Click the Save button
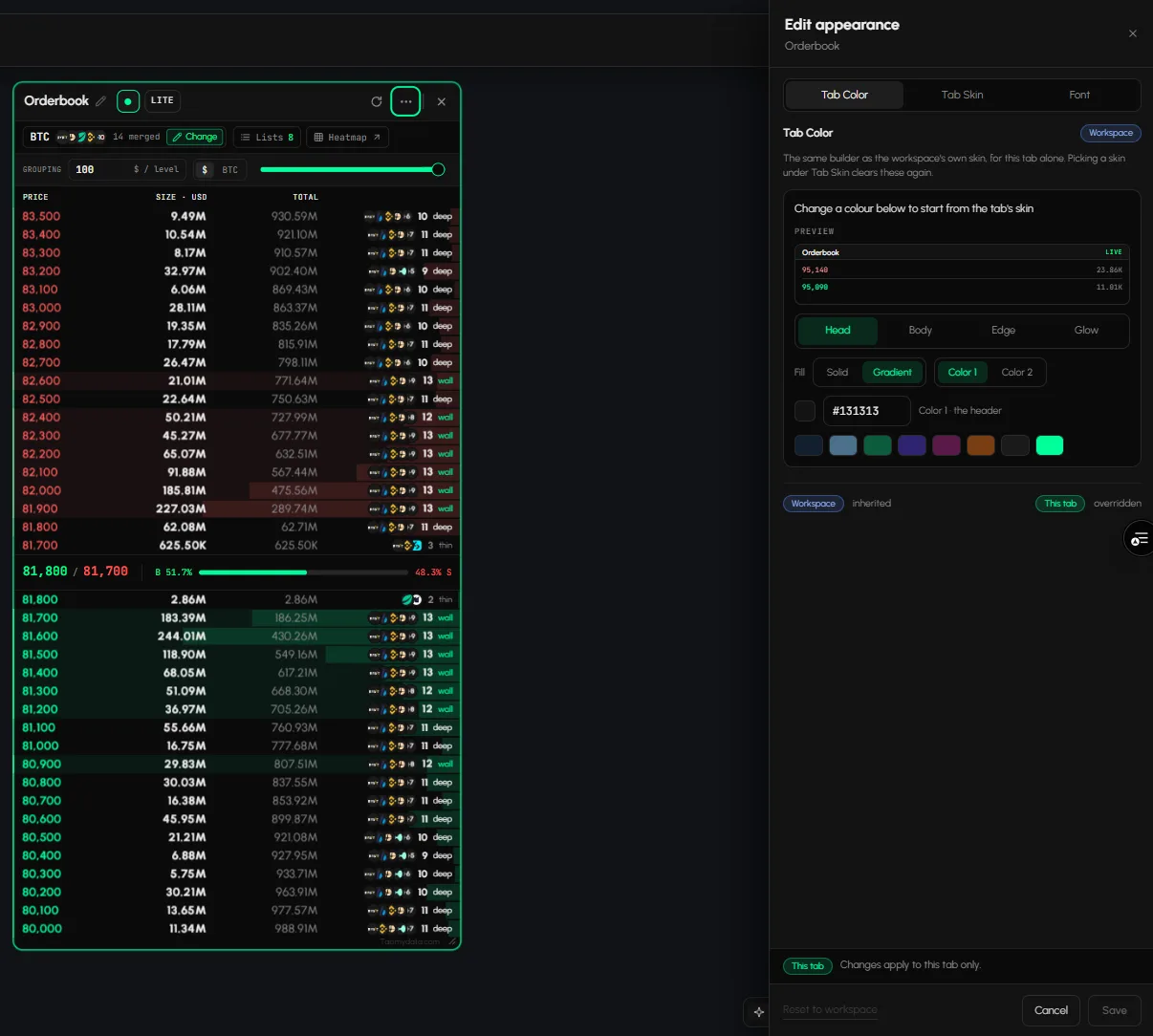This screenshot has height=1036, width=1153. (x=1114, y=1010)
